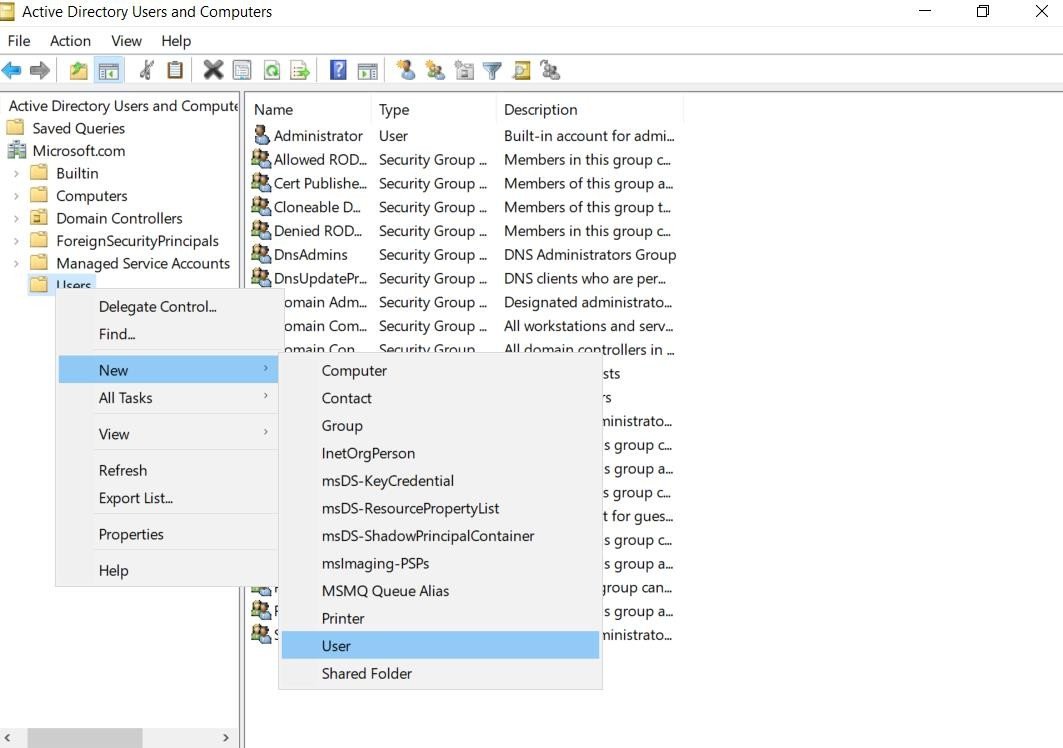Select the Allowed RODC row
The image size is (1063, 748).
coord(464,159)
